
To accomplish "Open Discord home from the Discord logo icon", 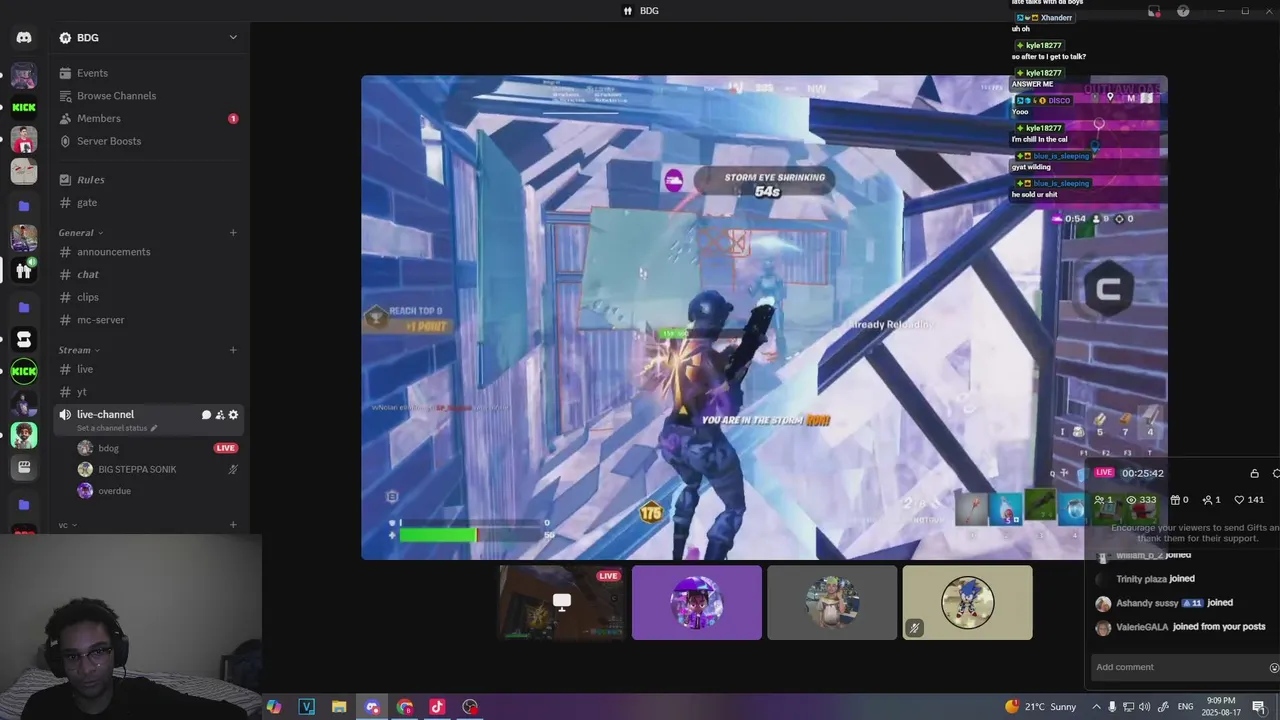I will tap(24, 38).
